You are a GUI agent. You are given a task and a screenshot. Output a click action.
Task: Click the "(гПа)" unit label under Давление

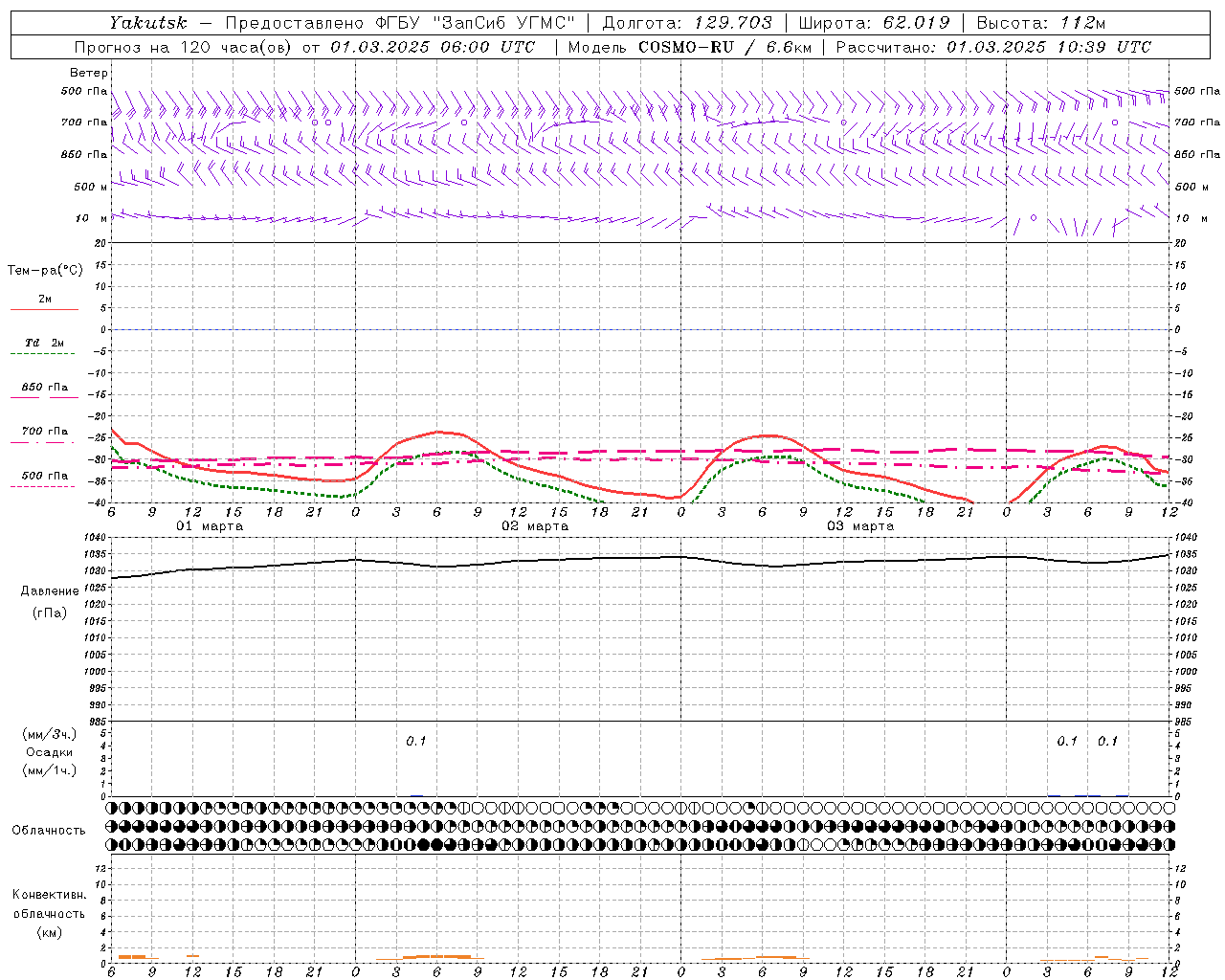pyautogui.click(x=50, y=612)
